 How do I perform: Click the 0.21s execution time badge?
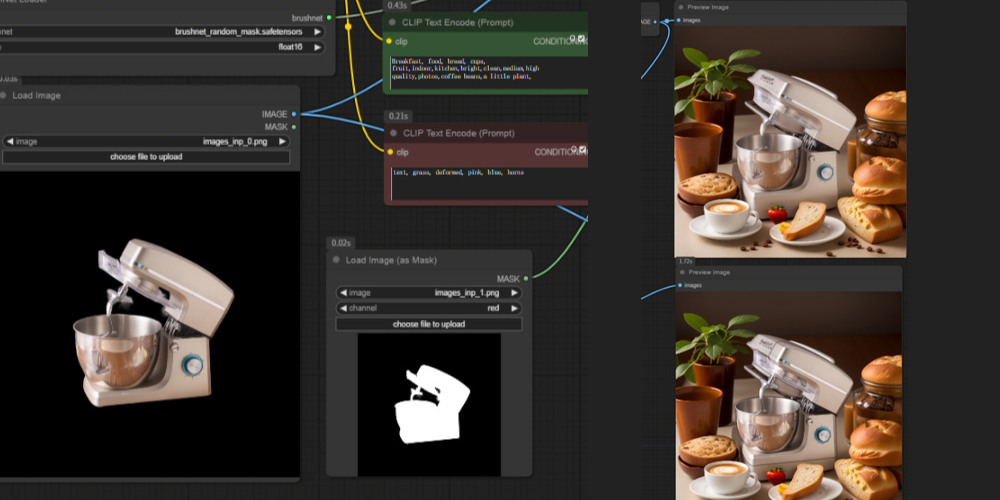tap(398, 116)
